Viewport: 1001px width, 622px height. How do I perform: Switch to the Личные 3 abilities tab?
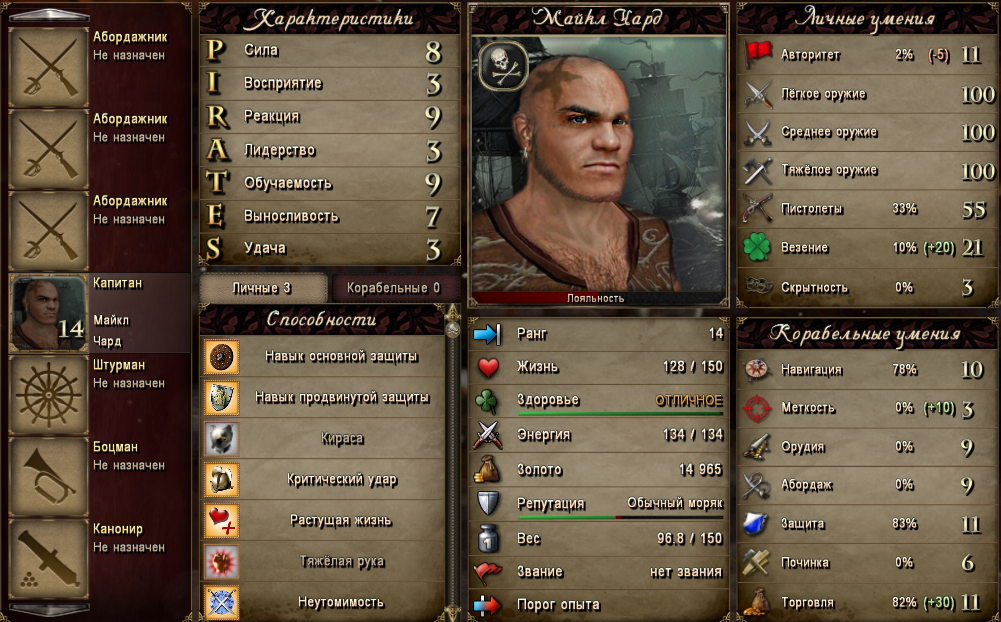262,288
